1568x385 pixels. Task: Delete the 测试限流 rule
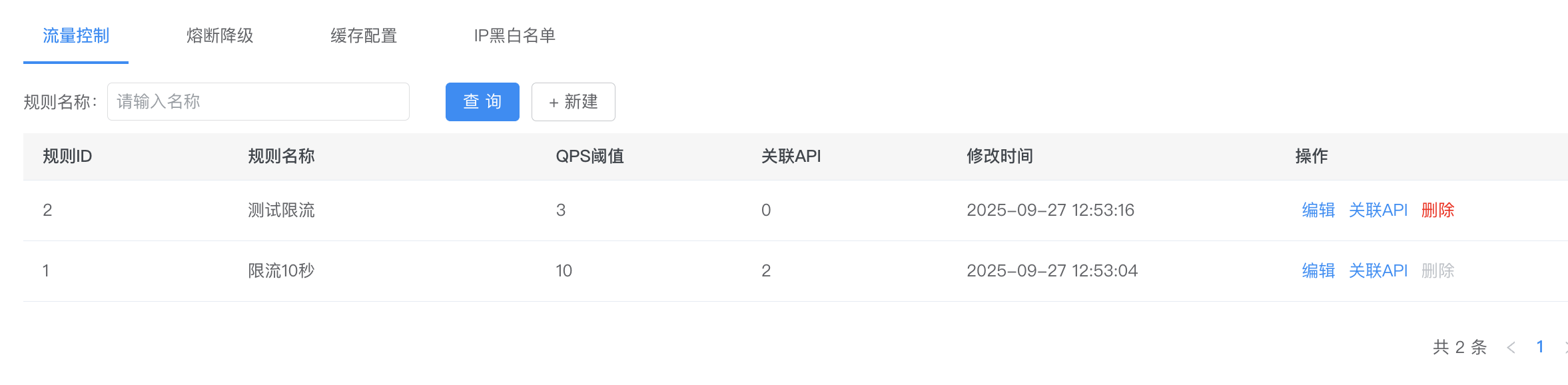pos(1437,210)
